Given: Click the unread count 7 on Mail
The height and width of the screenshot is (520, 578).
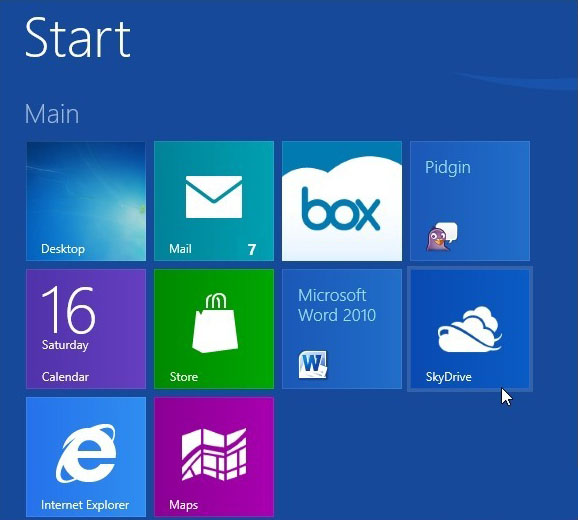Looking at the screenshot, I should tap(252, 249).
